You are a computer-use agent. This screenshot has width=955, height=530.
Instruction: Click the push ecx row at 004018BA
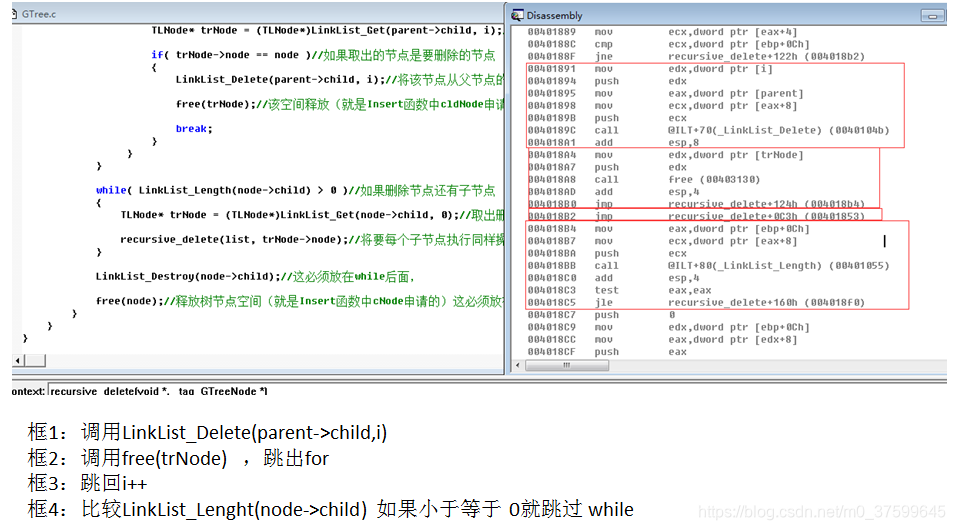point(607,253)
